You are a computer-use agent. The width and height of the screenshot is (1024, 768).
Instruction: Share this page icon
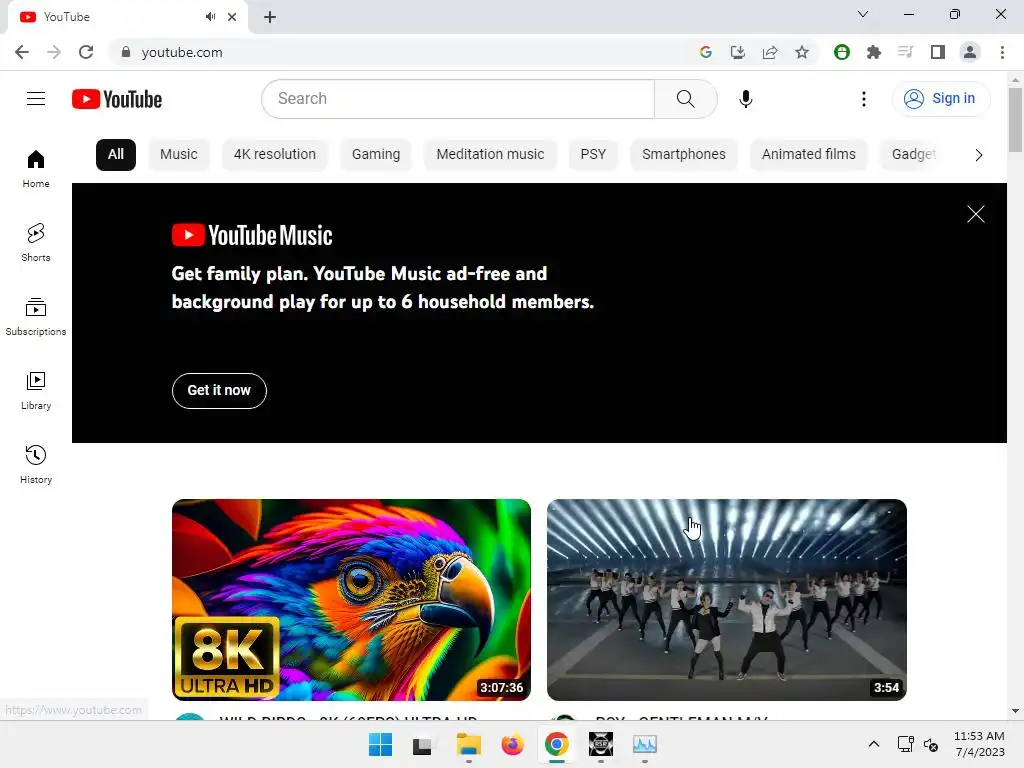click(770, 52)
